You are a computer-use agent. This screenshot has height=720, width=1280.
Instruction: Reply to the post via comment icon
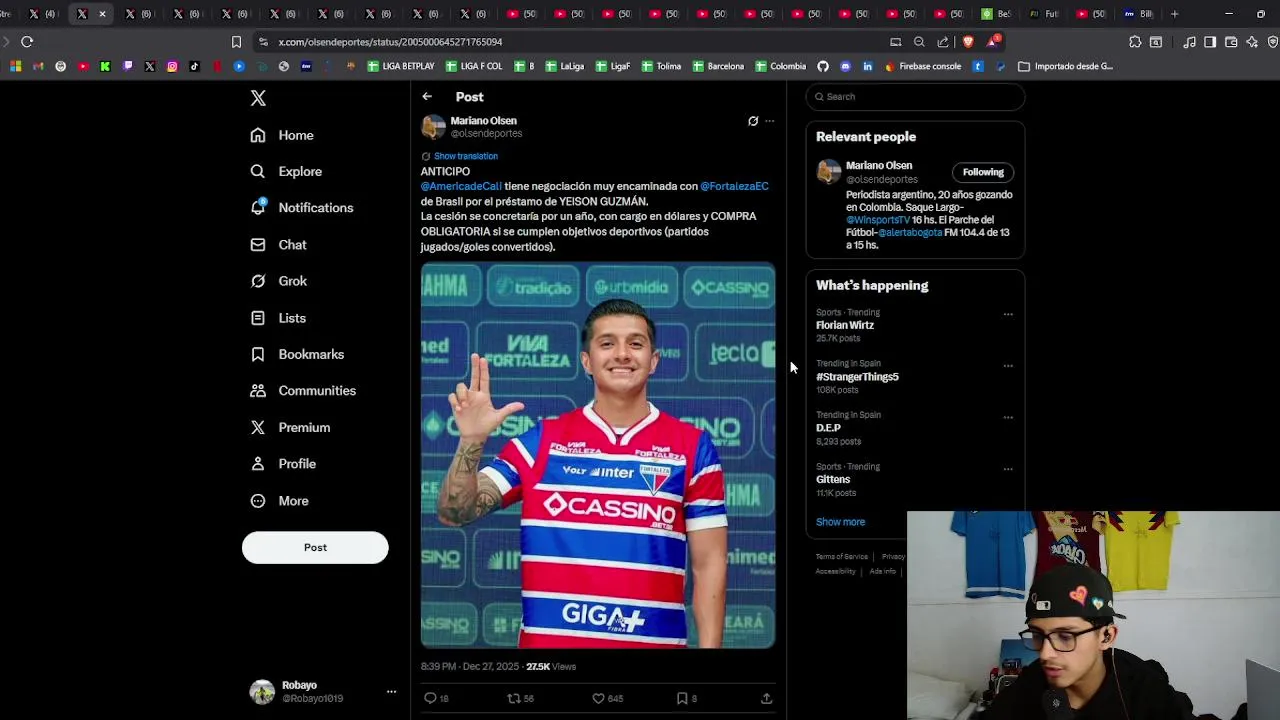pyautogui.click(x=430, y=698)
